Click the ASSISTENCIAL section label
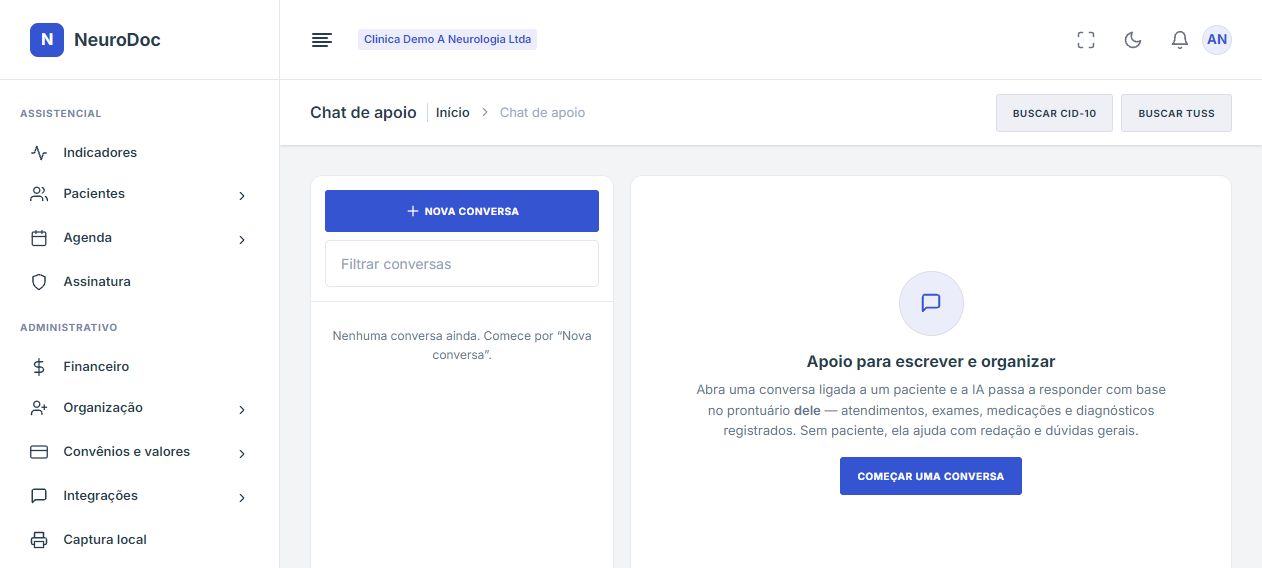This screenshot has width=1262, height=568. pos(61,114)
